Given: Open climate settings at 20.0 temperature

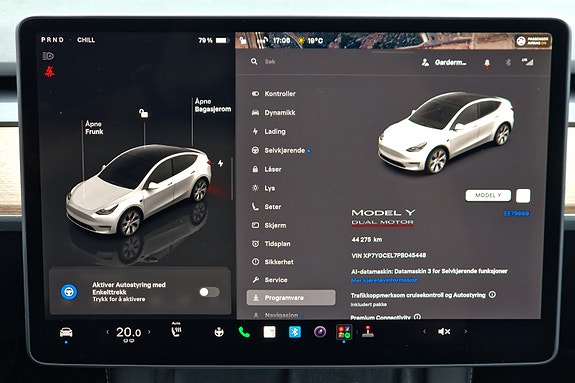Looking at the screenshot, I should tap(128, 332).
